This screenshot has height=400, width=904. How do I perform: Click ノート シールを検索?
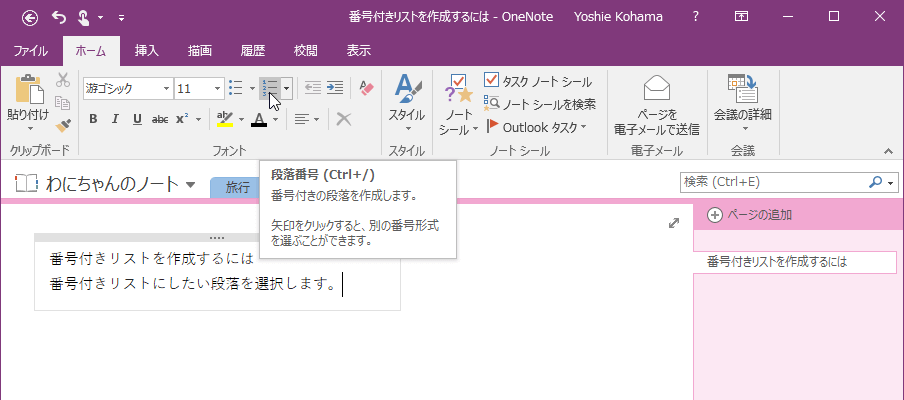[x=540, y=104]
